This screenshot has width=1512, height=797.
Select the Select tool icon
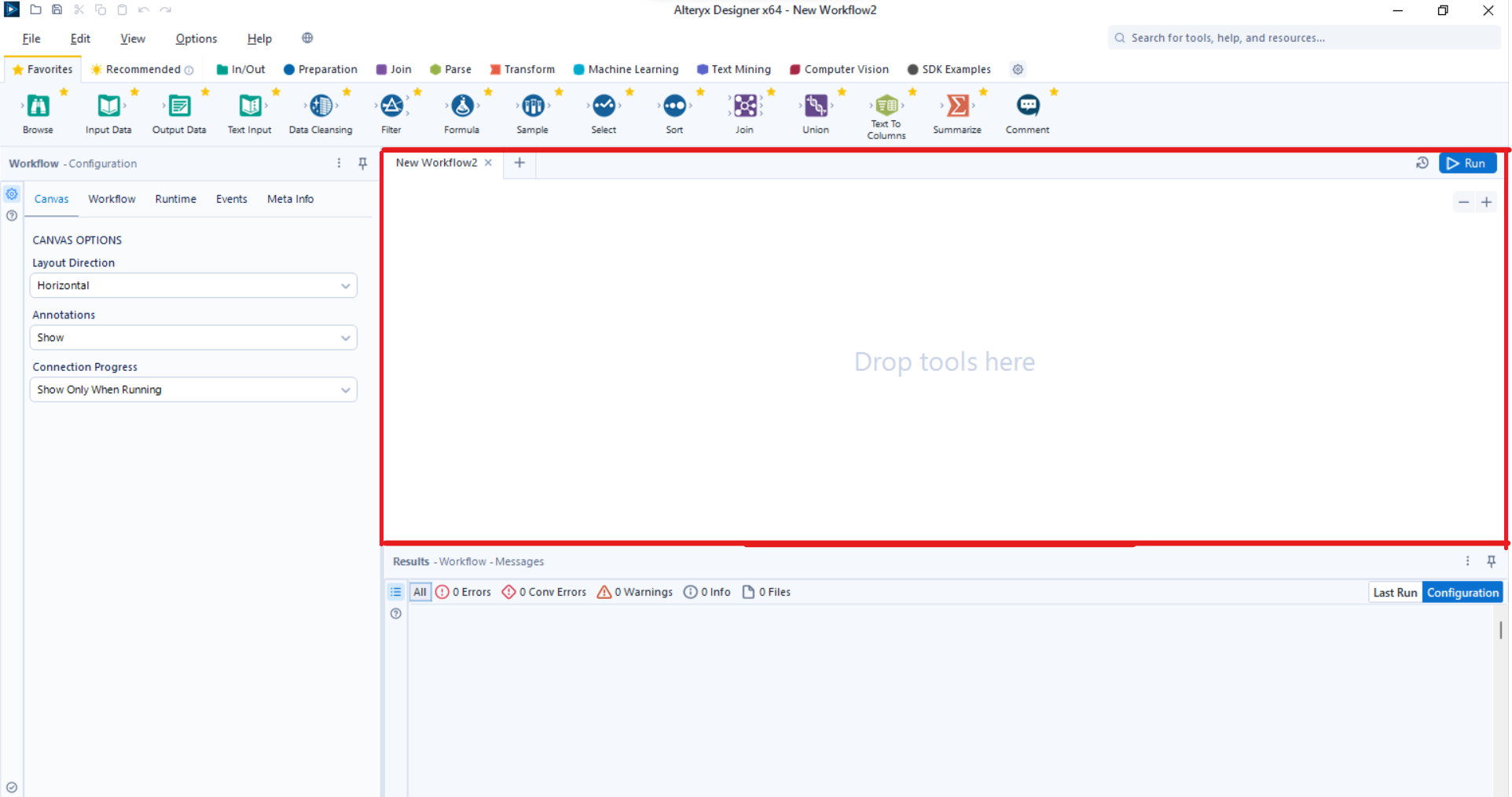(x=604, y=105)
